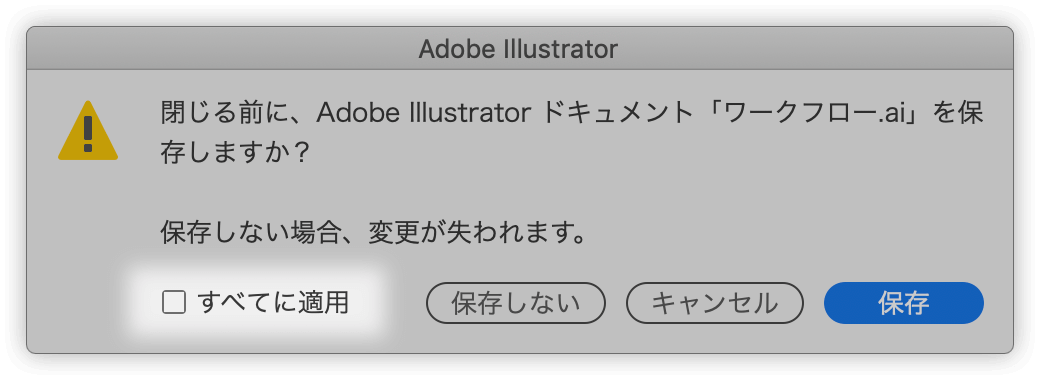Click the 保存しない場合、変更が失われます text
Viewport: 1041px width, 381px height.
tap(372, 232)
